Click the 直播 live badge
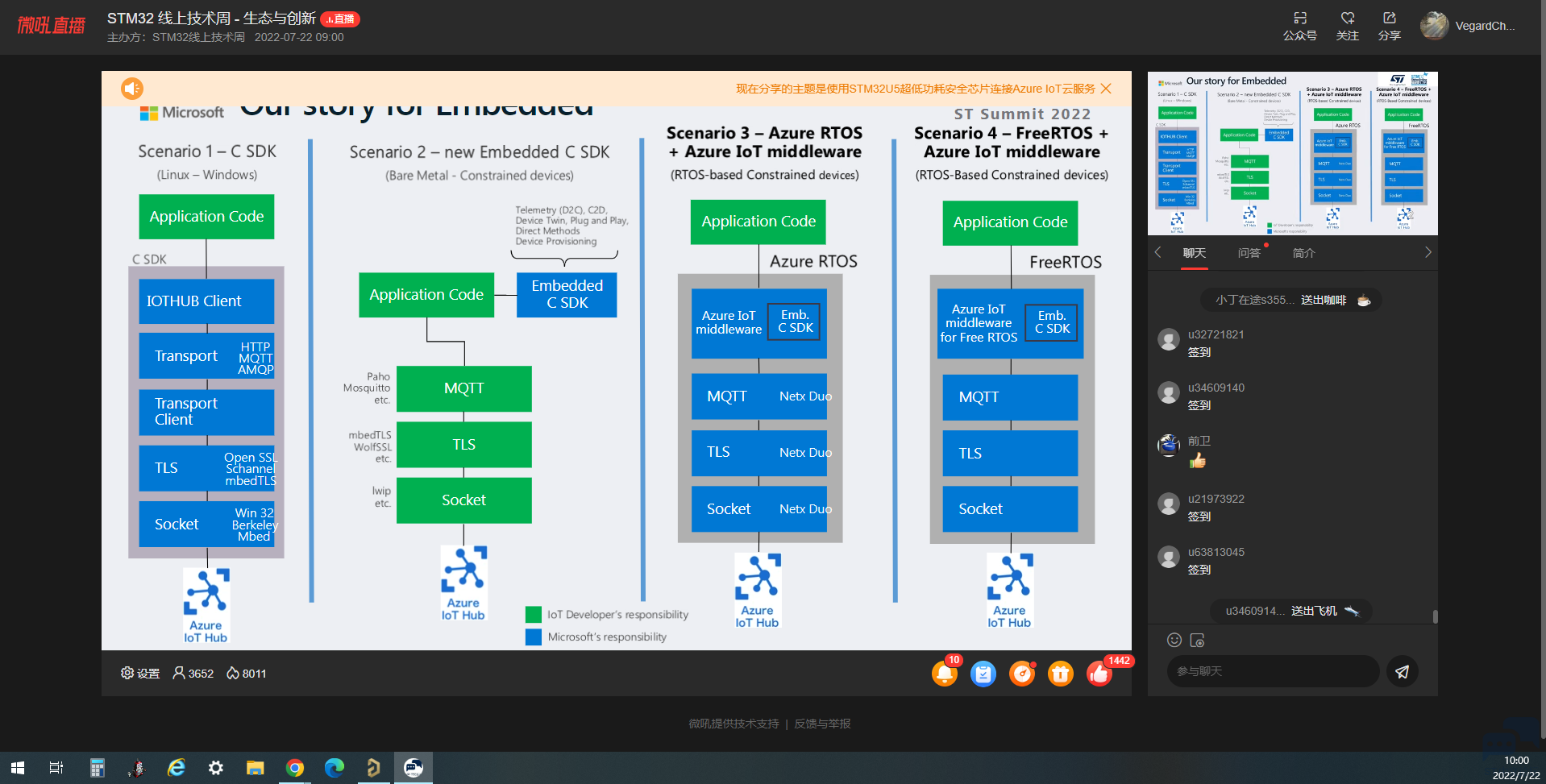Viewport: 1546px width, 784px height. click(340, 19)
